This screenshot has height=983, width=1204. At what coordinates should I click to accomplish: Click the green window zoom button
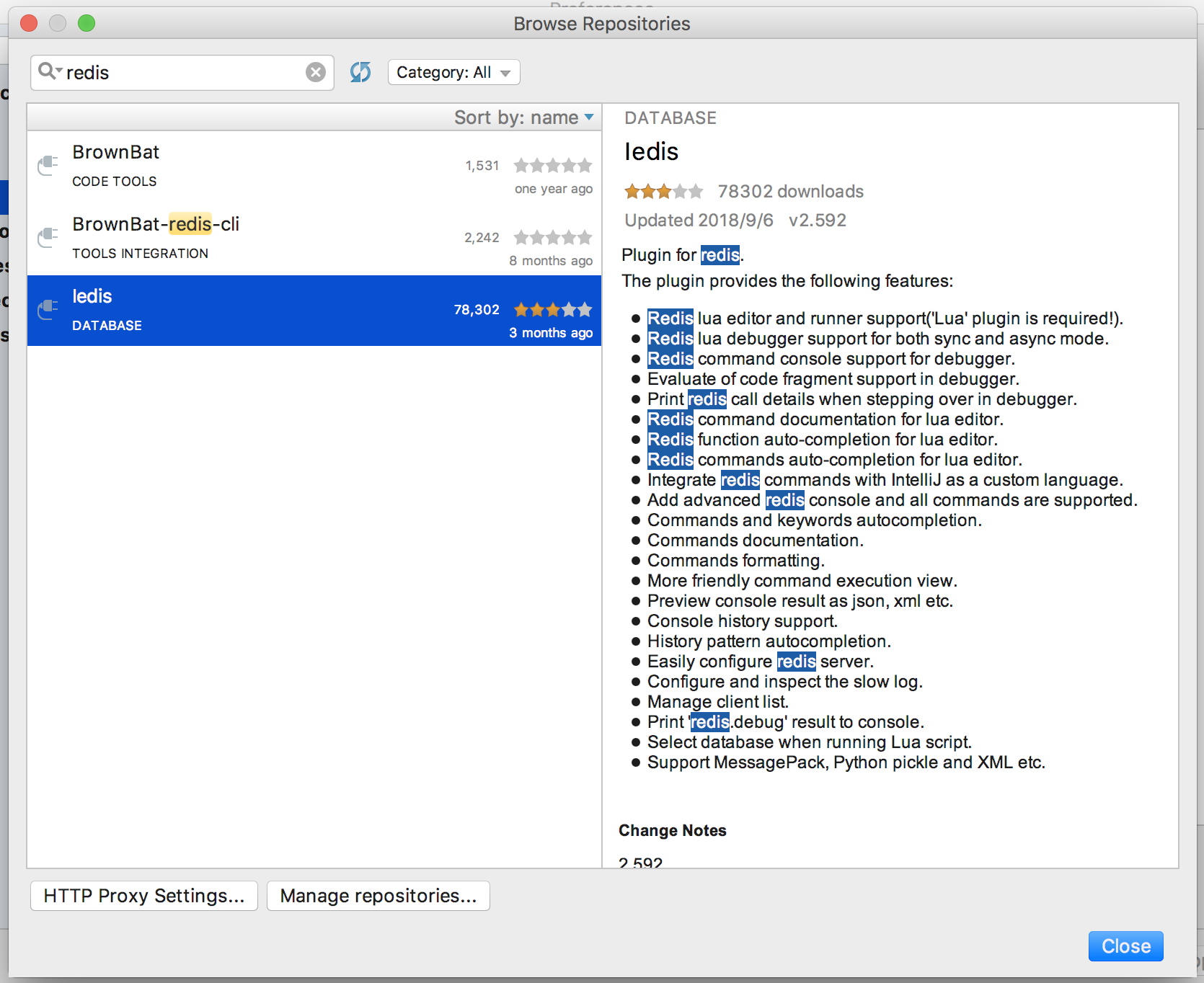pyautogui.click(x=87, y=23)
